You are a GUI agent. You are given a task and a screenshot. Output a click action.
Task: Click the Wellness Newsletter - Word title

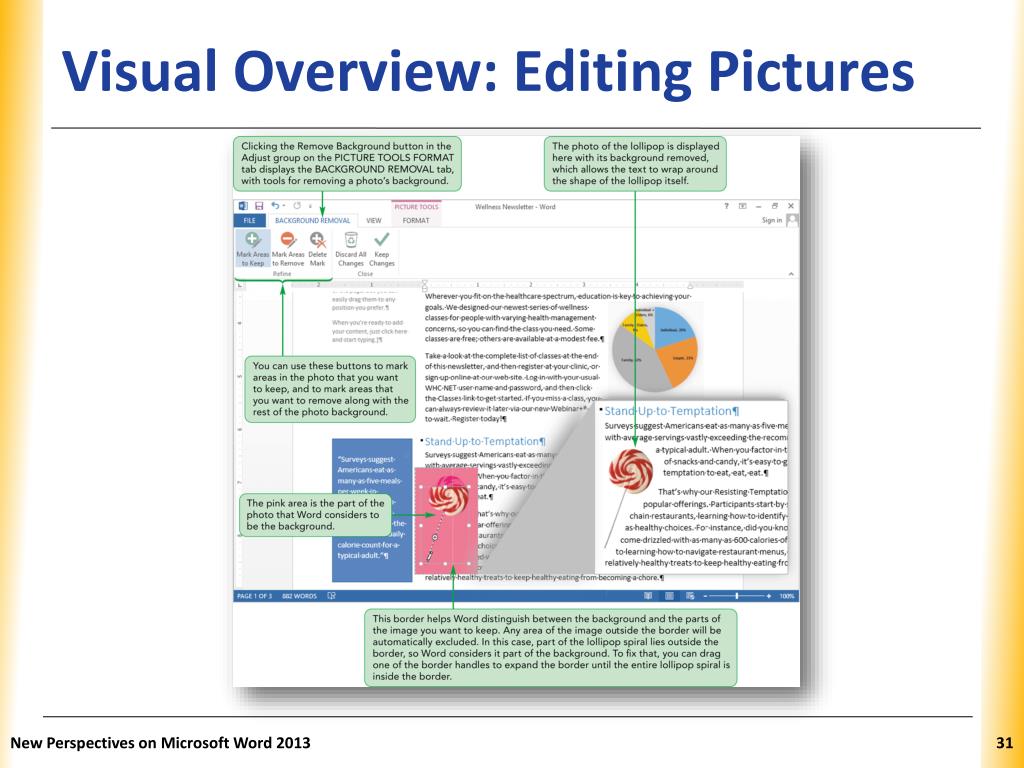coord(515,206)
